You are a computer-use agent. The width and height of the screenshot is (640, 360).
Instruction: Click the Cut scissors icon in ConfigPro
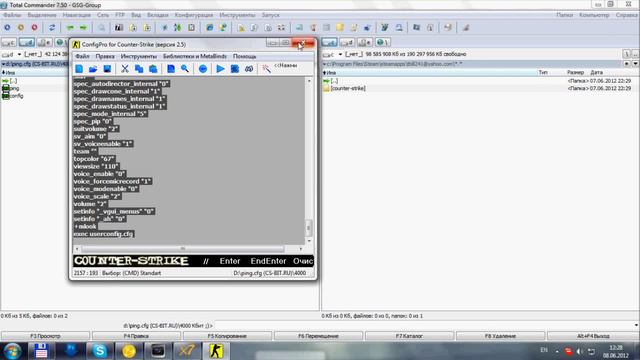click(x=125, y=69)
